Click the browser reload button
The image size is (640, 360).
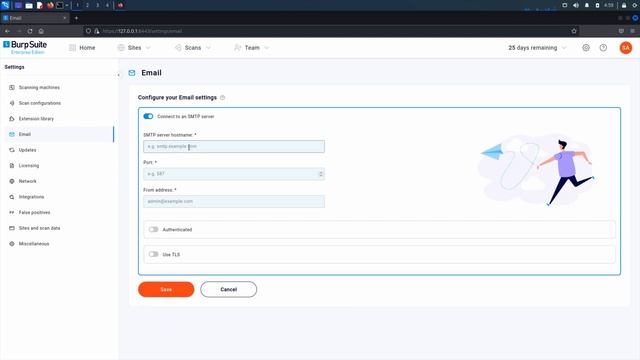(30, 31)
